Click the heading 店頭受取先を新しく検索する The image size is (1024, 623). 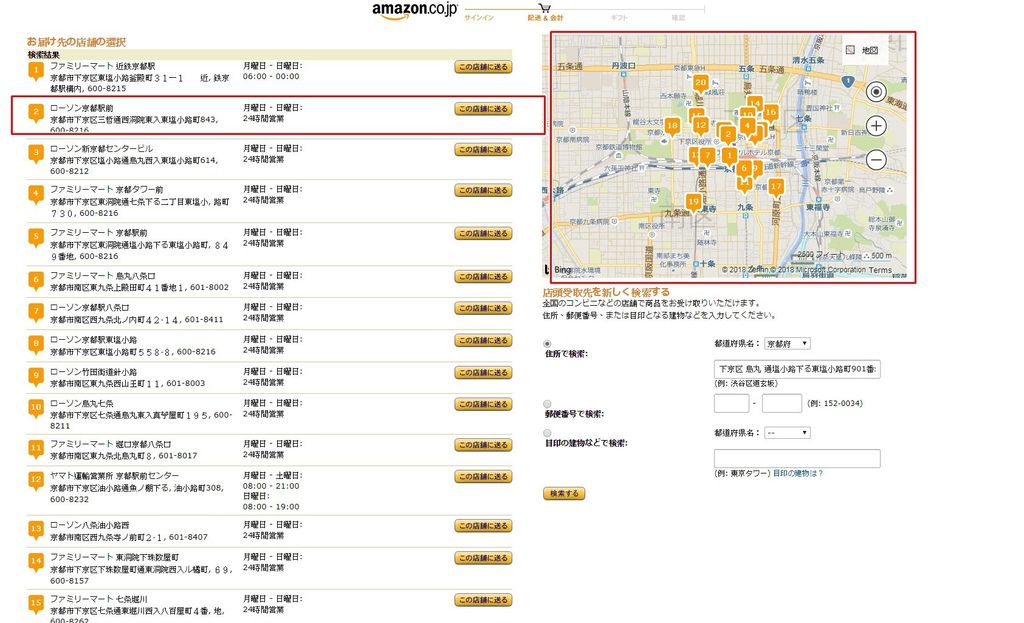[606, 292]
